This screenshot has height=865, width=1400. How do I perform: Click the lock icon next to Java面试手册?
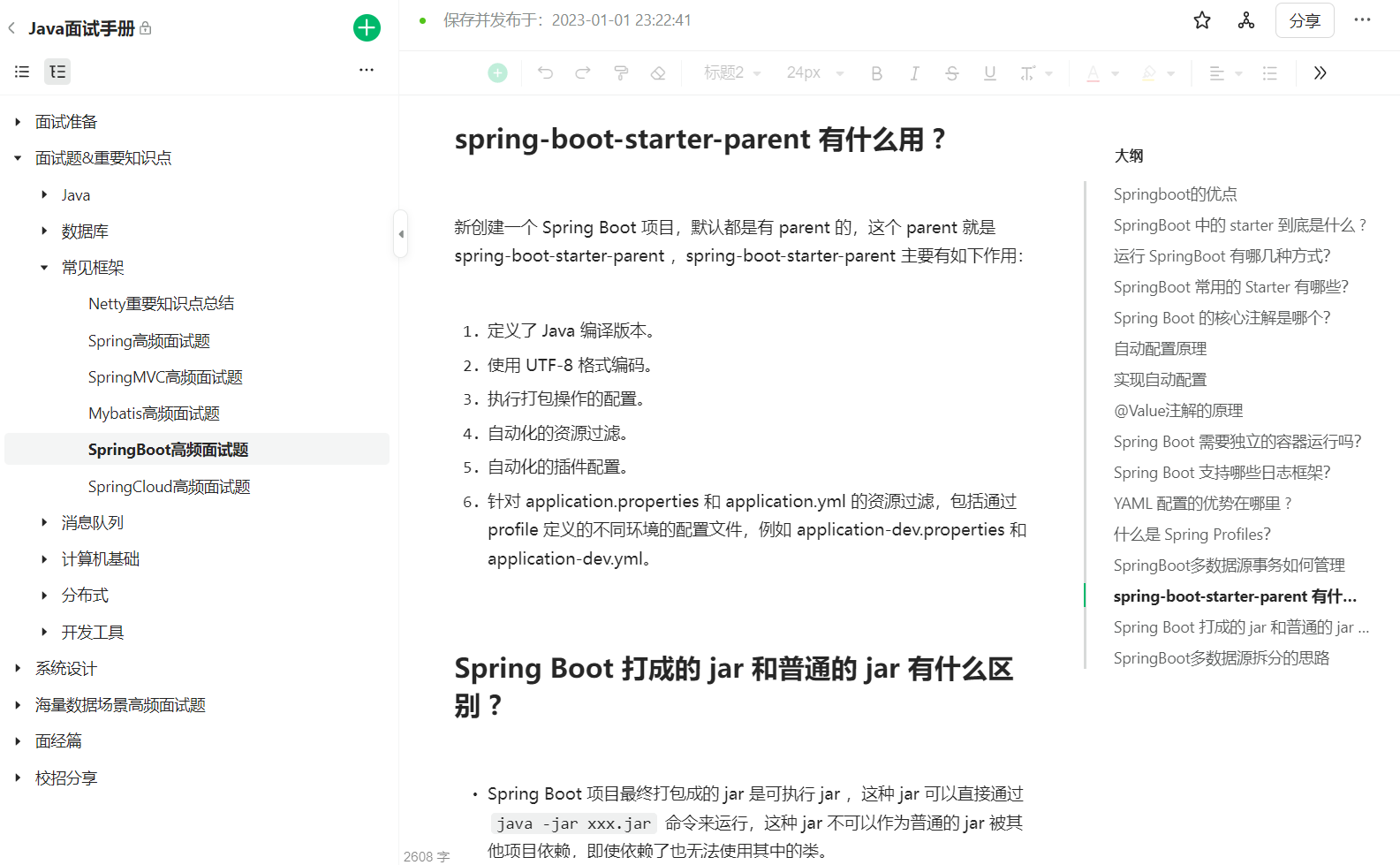coord(146,28)
